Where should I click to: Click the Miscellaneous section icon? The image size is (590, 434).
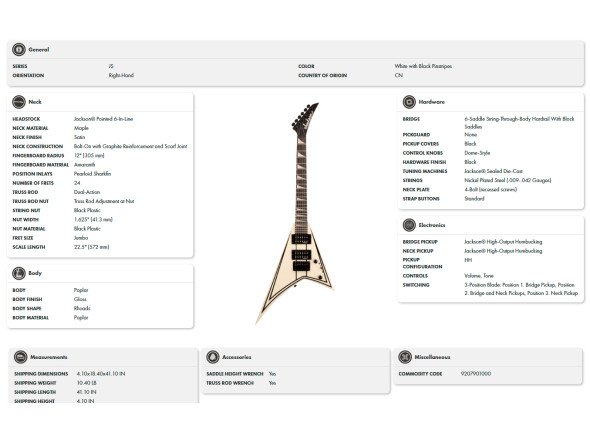click(405, 357)
